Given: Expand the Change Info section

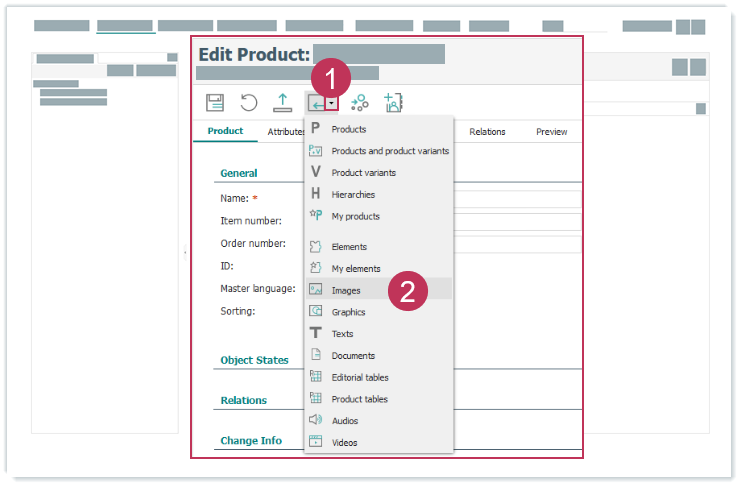Looking at the screenshot, I should pyautogui.click(x=251, y=440).
